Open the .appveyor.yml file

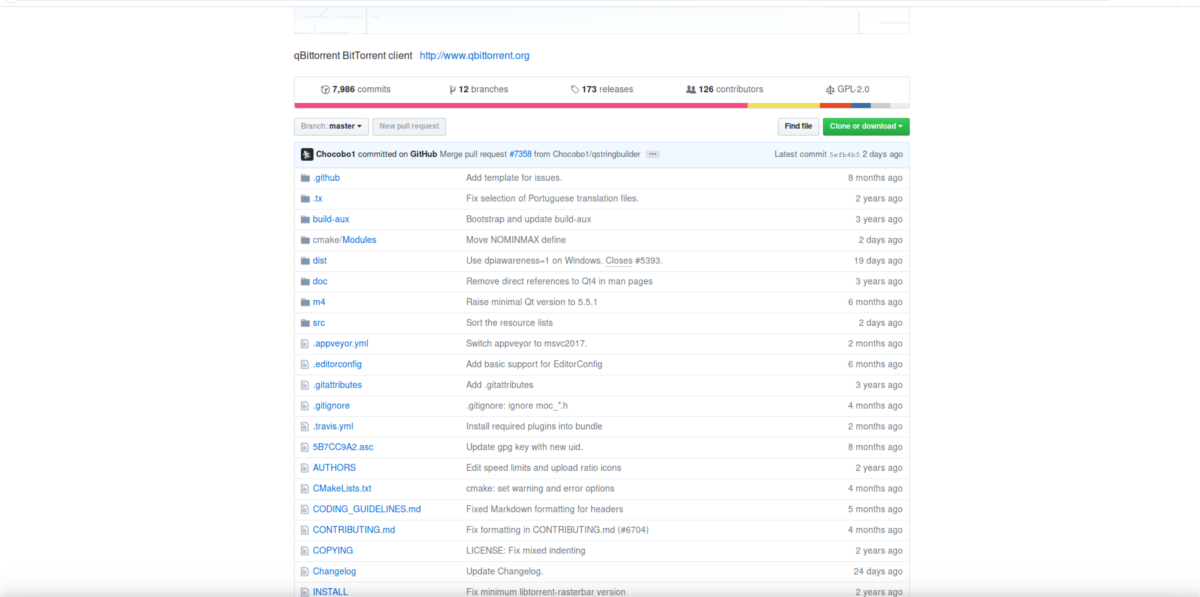pyautogui.click(x=340, y=343)
